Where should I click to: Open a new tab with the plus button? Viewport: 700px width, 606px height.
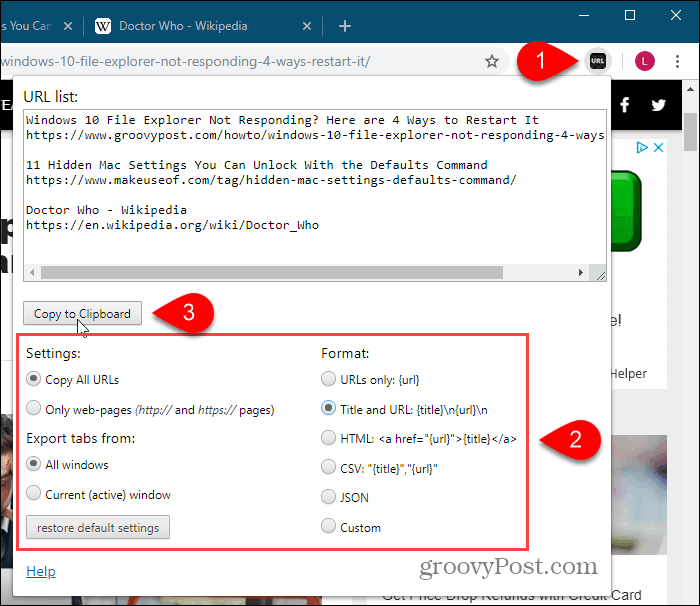point(345,26)
